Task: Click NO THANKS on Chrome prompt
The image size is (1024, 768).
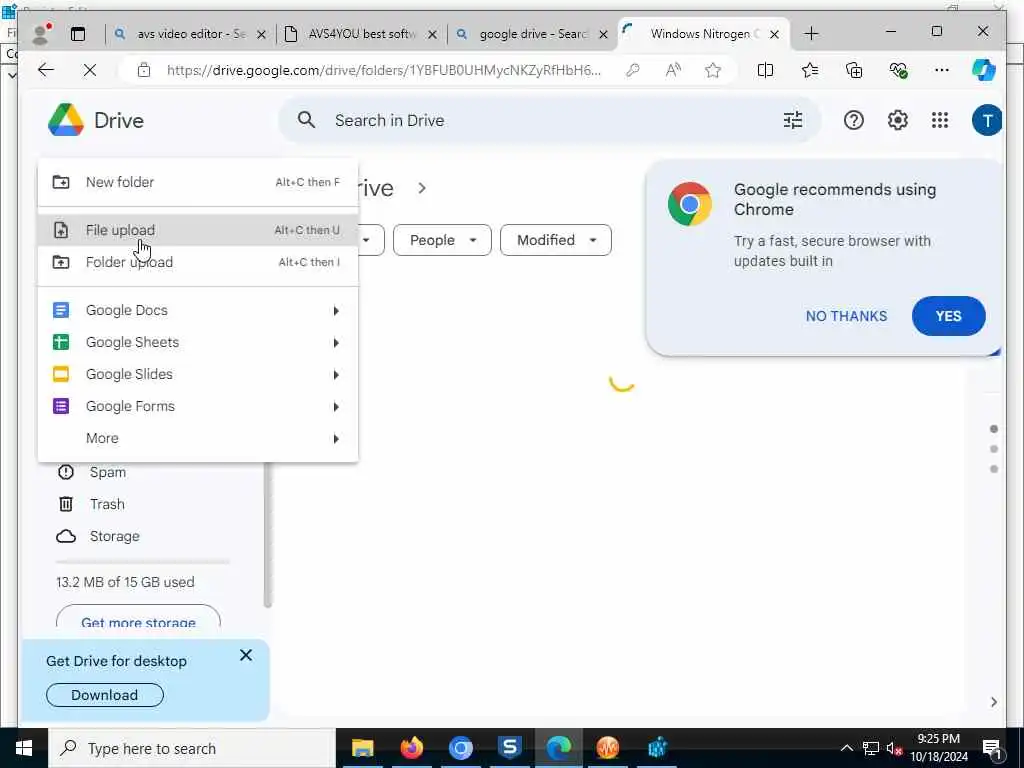Action: pyautogui.click(x=846, y=316)
